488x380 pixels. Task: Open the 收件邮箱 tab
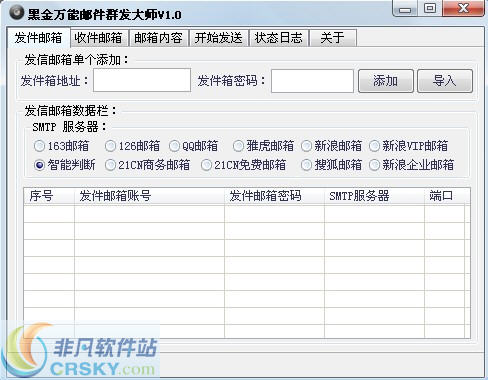point(98,38)
